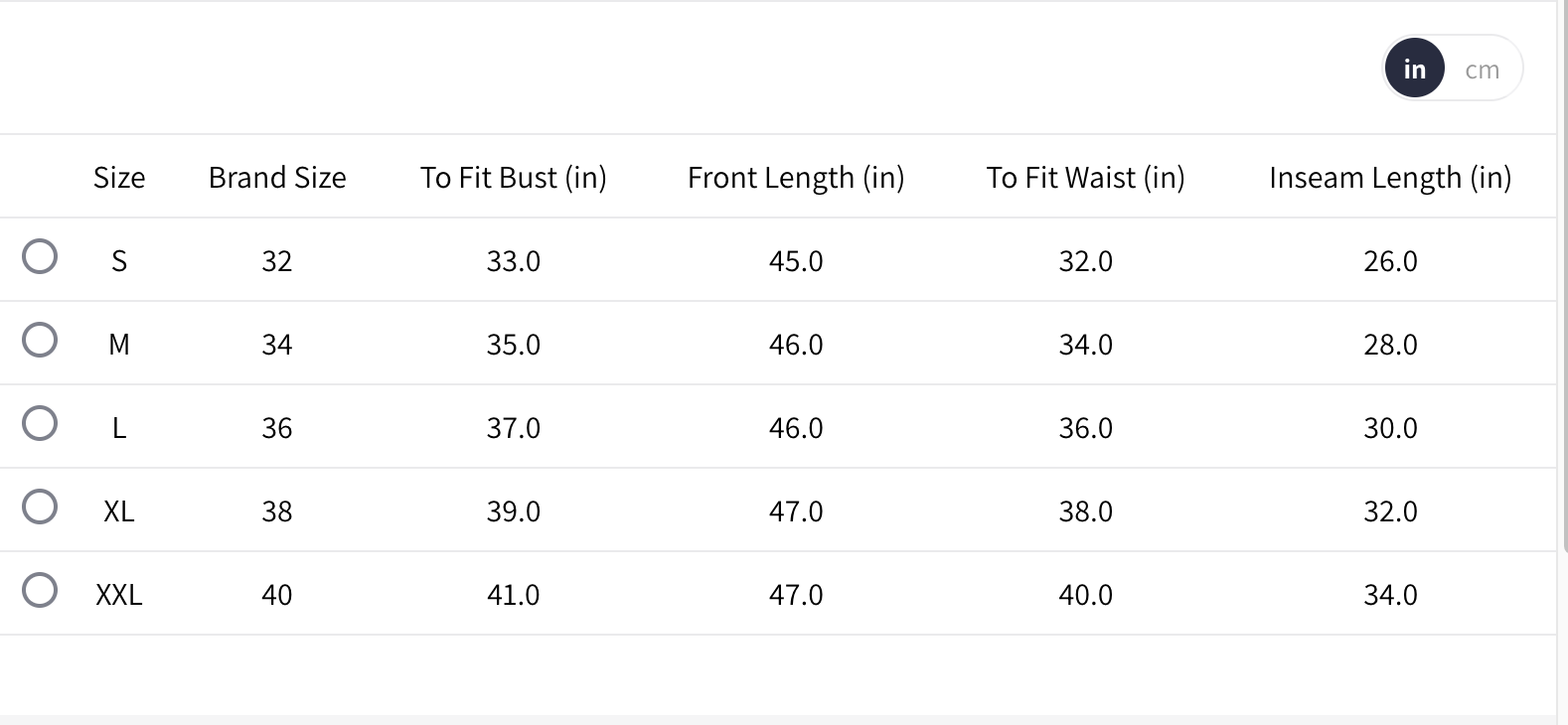Click the active "in" unit toggle
Viewport: 1568px width, 725px height.
[x=1414, y=69]
